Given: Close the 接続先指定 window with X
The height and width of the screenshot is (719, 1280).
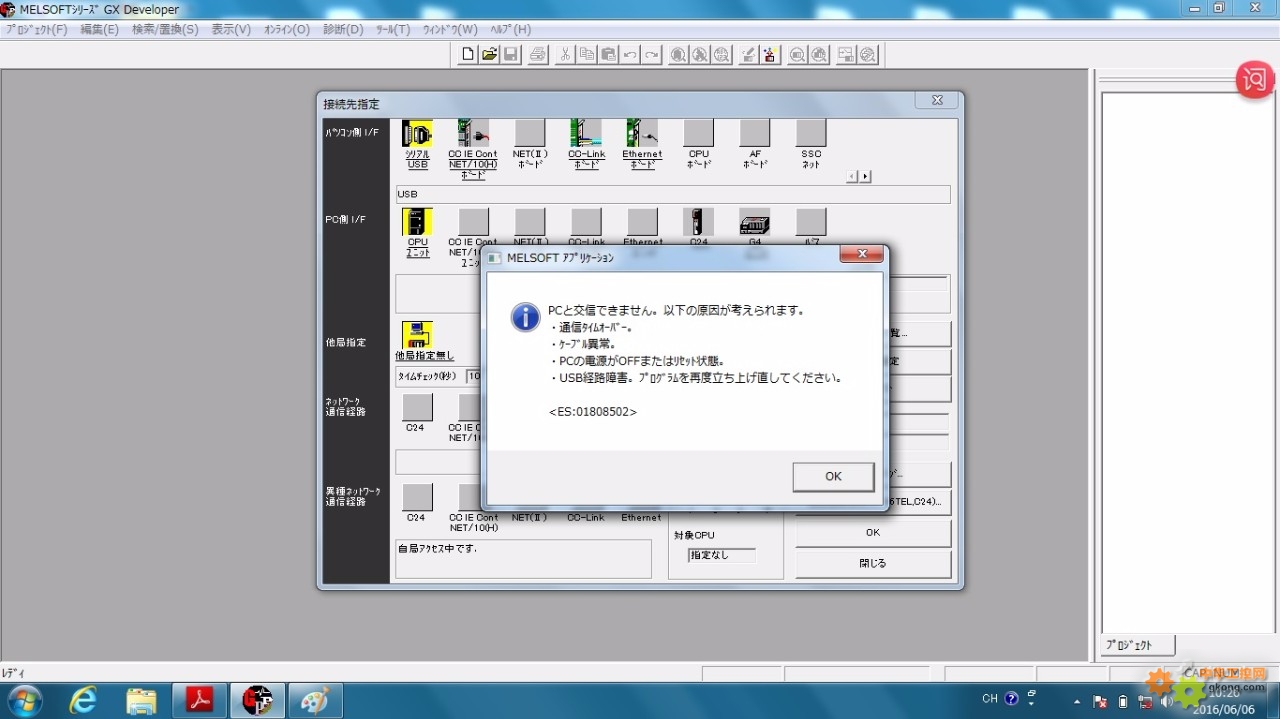Looking at the screenshot, I should click(x=937, y=101).
